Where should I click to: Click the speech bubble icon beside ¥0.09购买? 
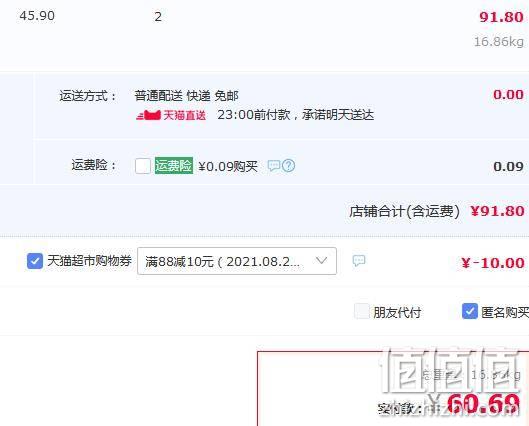tap(274, 166)
